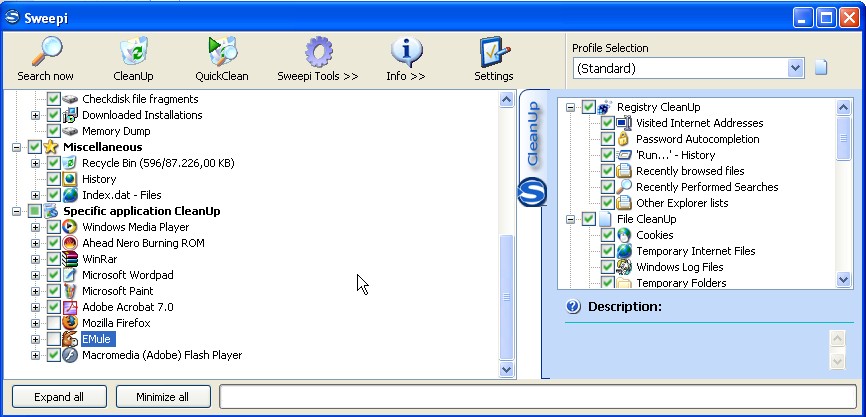The image size is (866, 417).
Task: Expand the Recycle Bin node
Action: pyautogui.click(x=35, y=163)
